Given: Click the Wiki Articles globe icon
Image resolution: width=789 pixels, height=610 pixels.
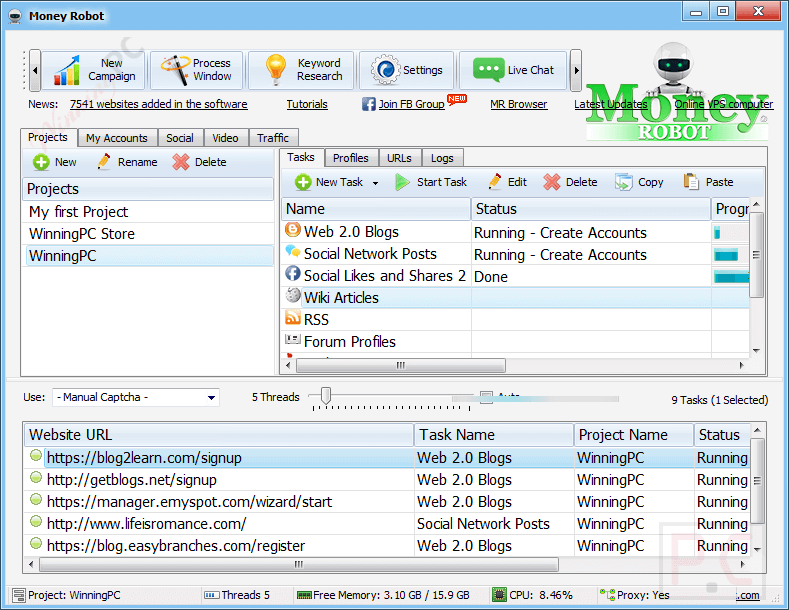Looking at the screenshot, I should tap(293, 295).
